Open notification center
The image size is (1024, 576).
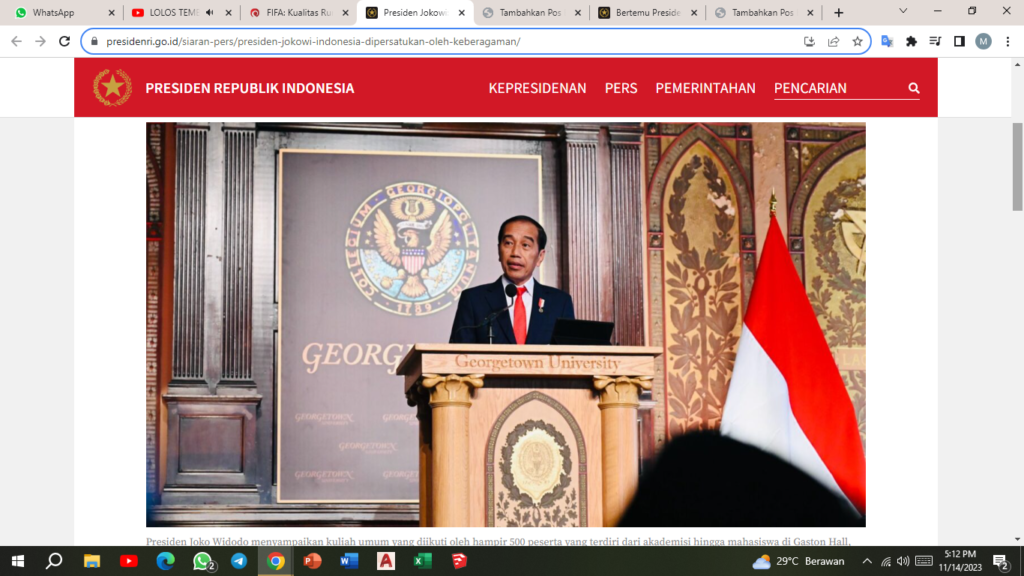tap(1001, 561)
